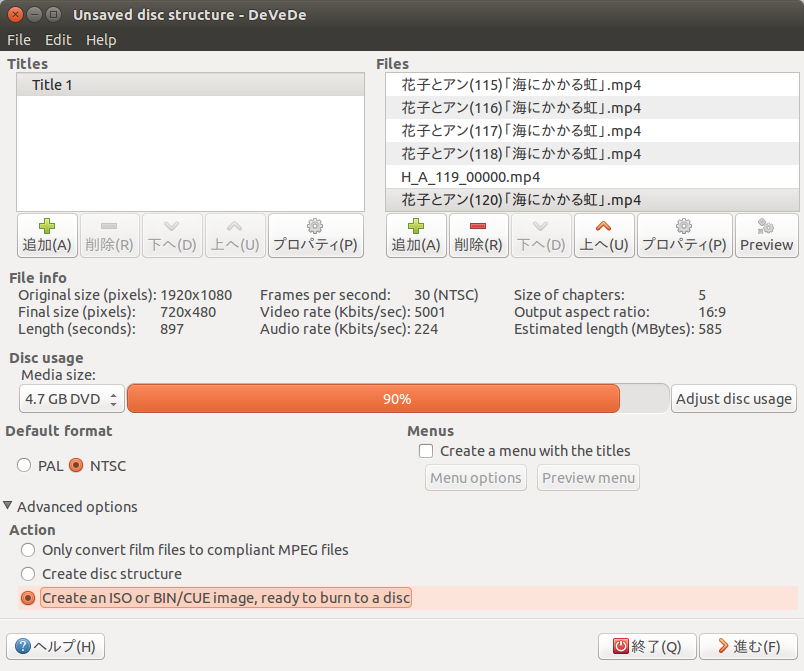
Task: Select file 花子とアン(115) in Files list
Action: (592, 85)
